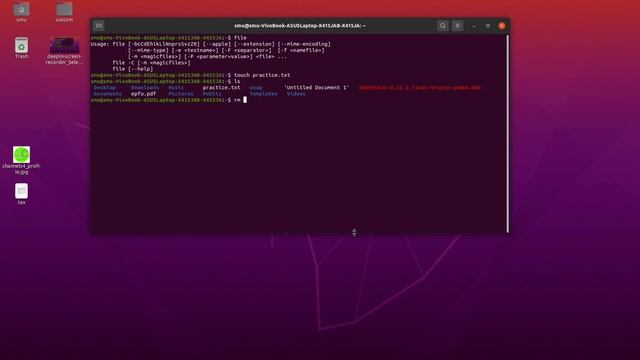The height and width of the screenshot is (360, 640).
Task: Click the terminal search magnifier icon
Action: click(x=442, y=26)
